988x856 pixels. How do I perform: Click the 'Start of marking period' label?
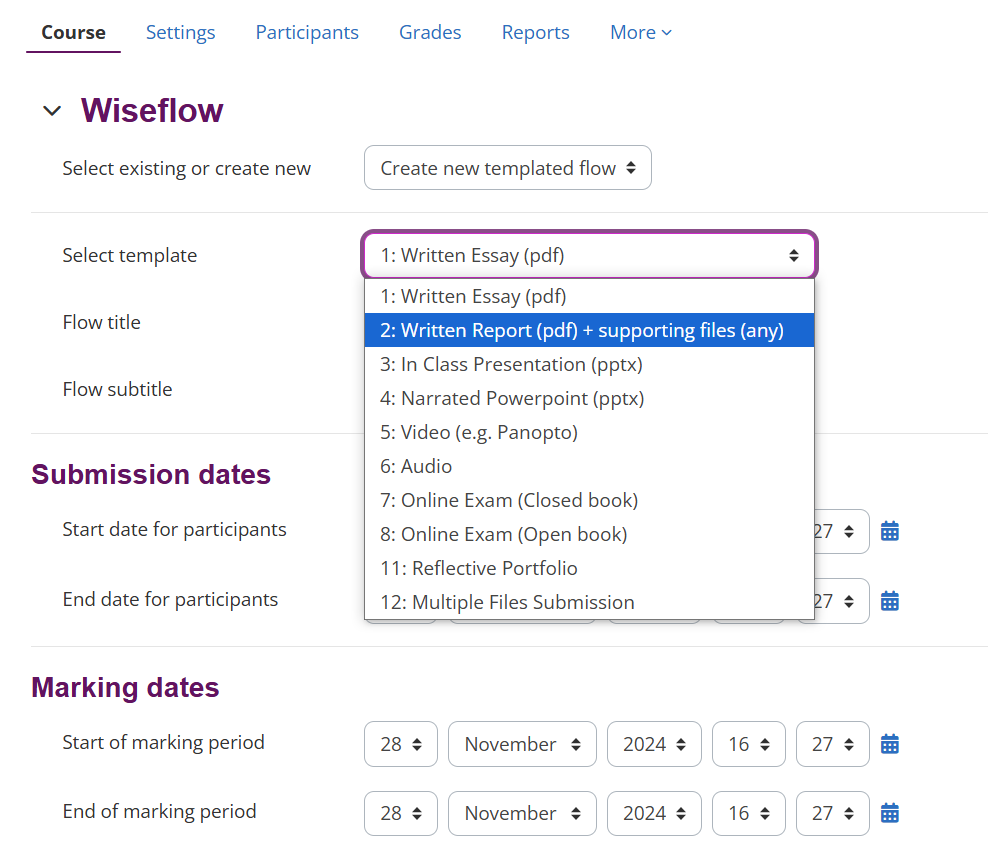[x=163, y=743]
